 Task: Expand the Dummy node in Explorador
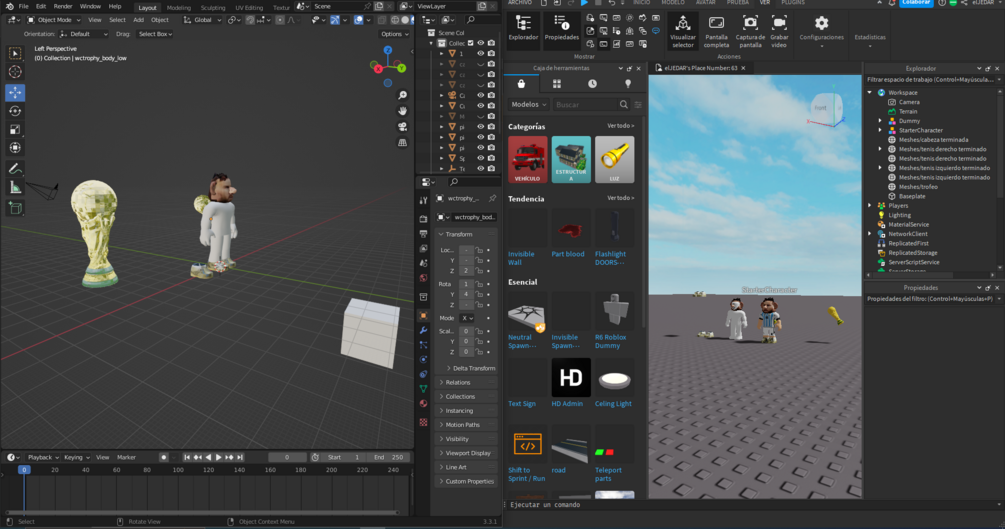(880, 121)
